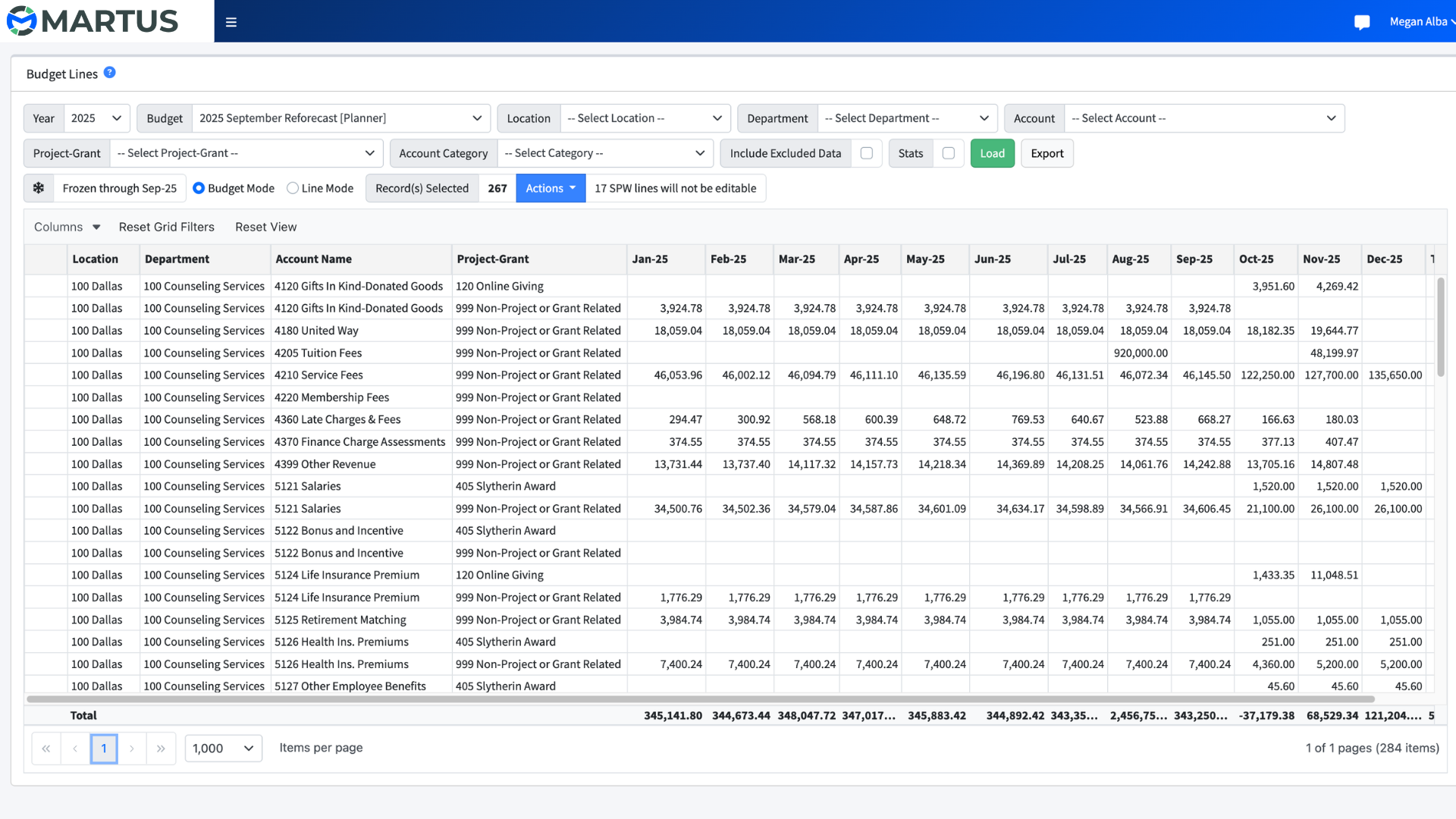Click the horizontal grid scrollbar
This screenshot has width=1456, height=819.
click(x=700, y=698)
